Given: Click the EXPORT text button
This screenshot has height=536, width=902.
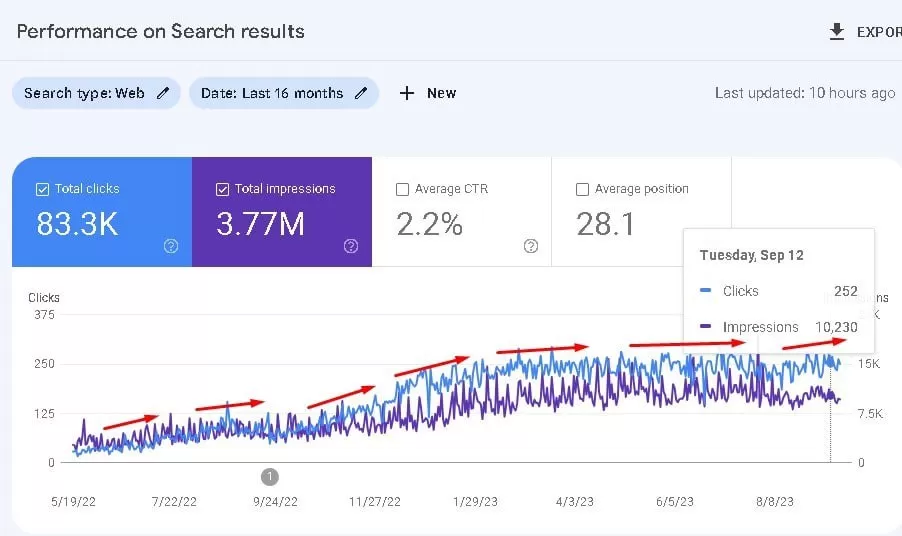Looking at the screenshot, I should pyautogui.click(x=878, y=32).
